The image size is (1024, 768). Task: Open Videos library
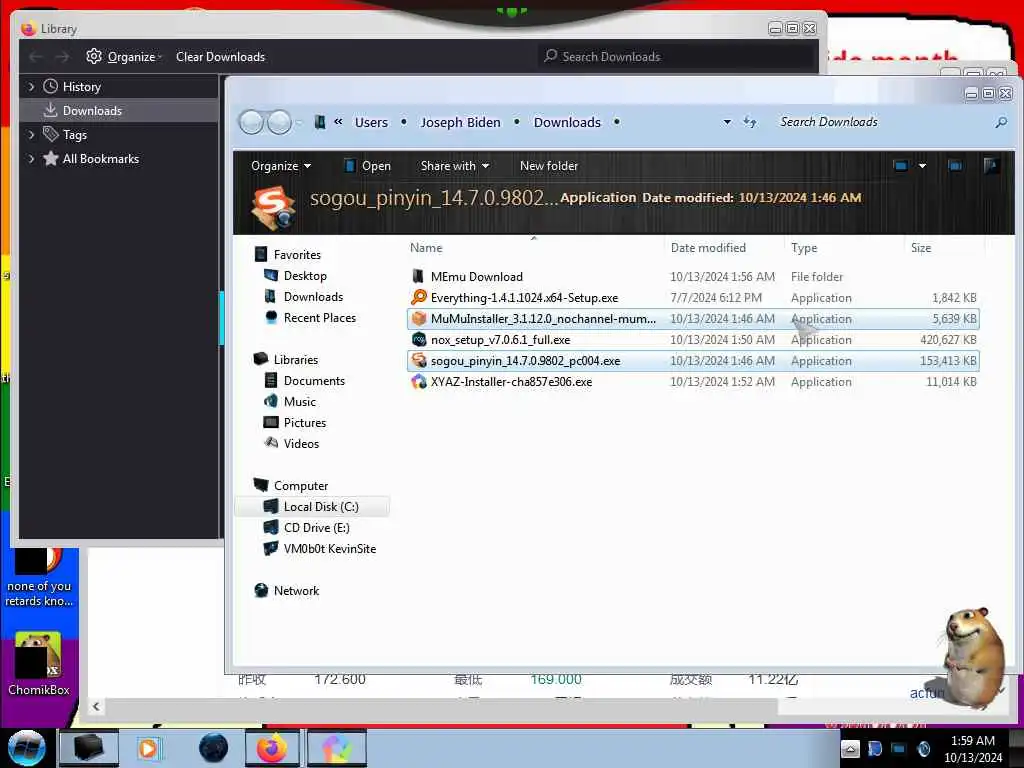click(301, 443)
